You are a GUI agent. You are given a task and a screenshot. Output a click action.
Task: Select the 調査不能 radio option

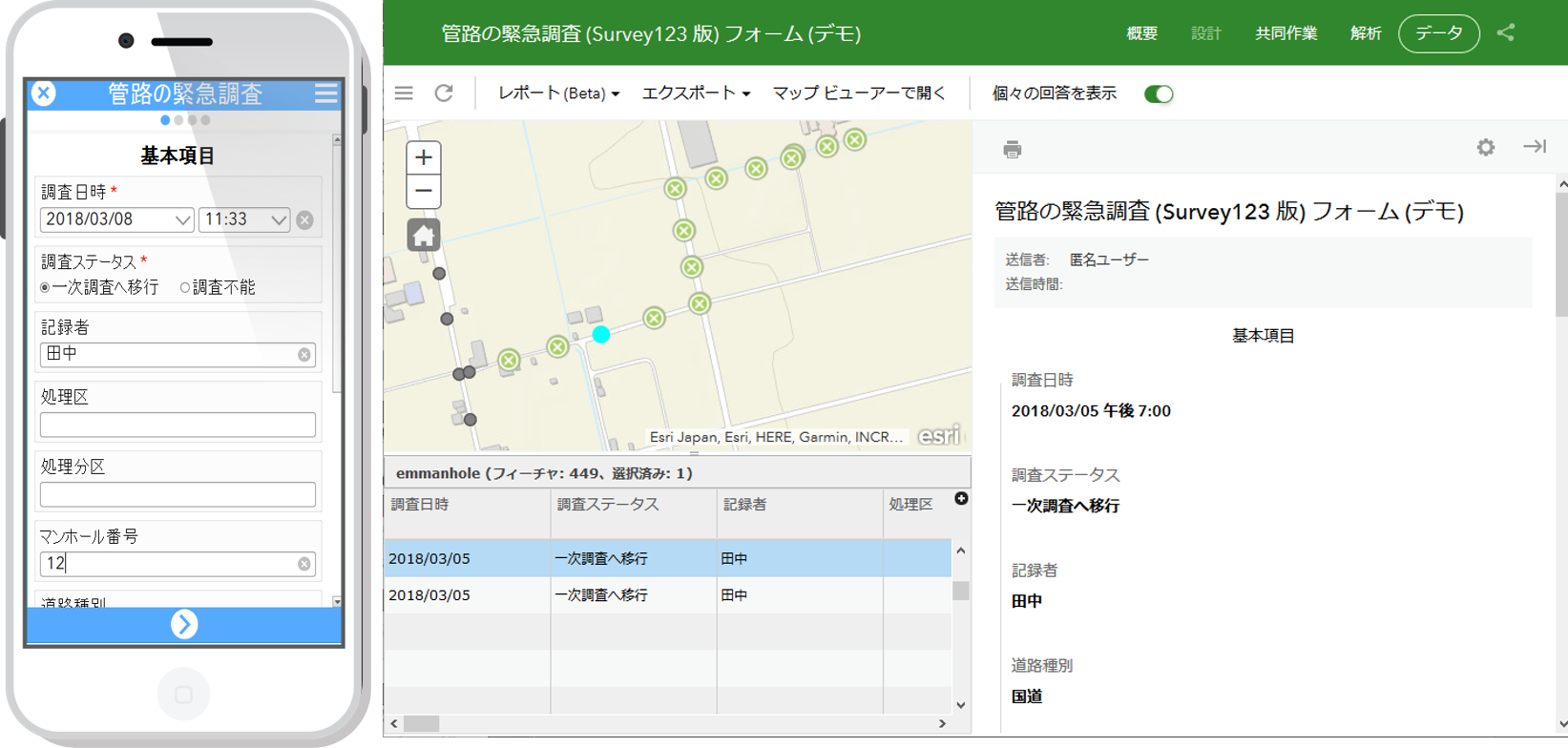click(185, 287)
